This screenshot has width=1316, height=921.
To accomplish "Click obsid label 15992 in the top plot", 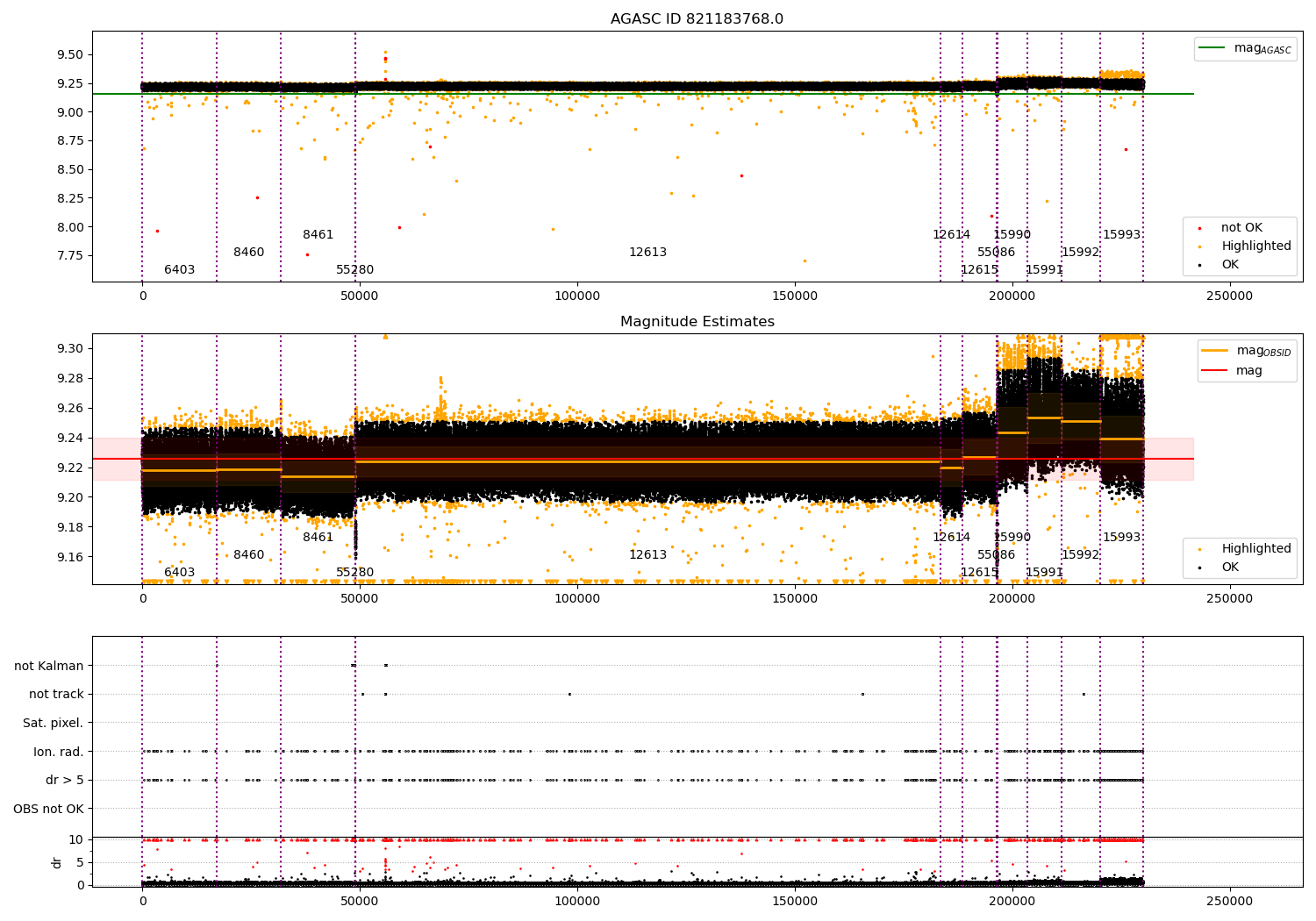I will [x=1081, y=253].
